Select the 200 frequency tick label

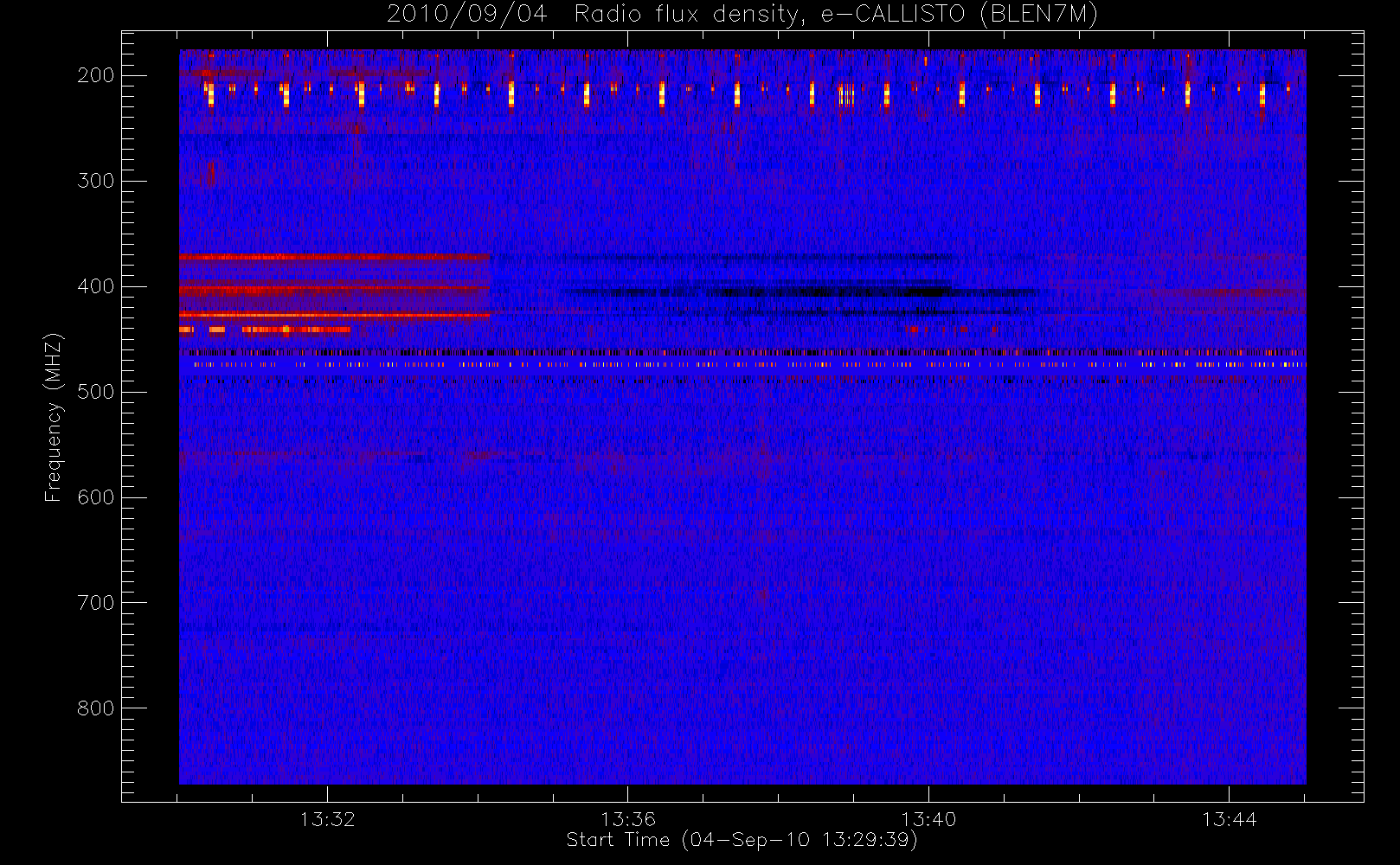[96, 75]
